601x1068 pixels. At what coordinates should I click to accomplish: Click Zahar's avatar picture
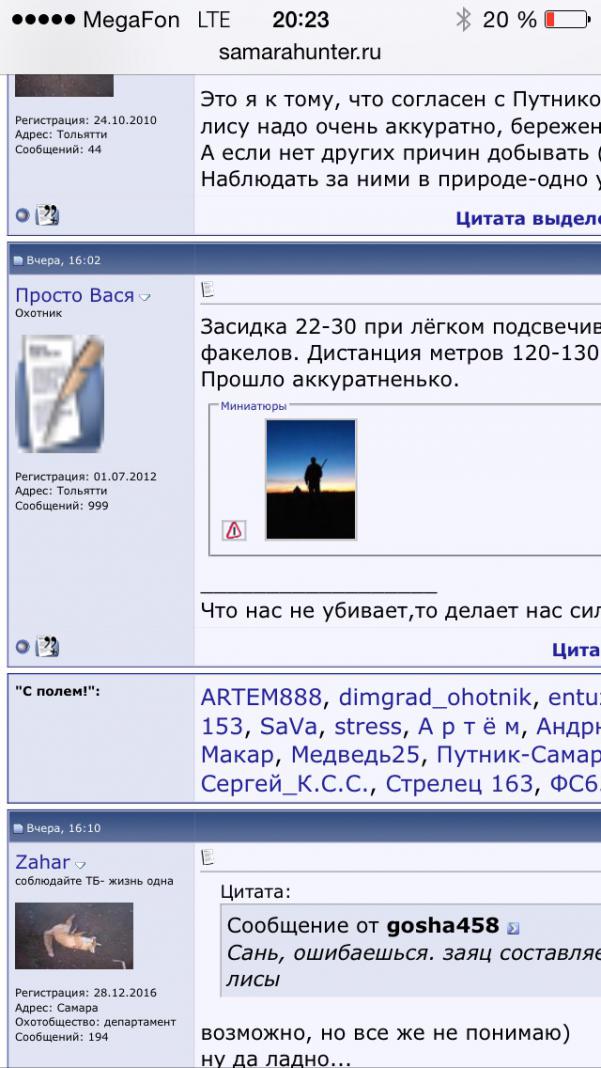(74, 936)
